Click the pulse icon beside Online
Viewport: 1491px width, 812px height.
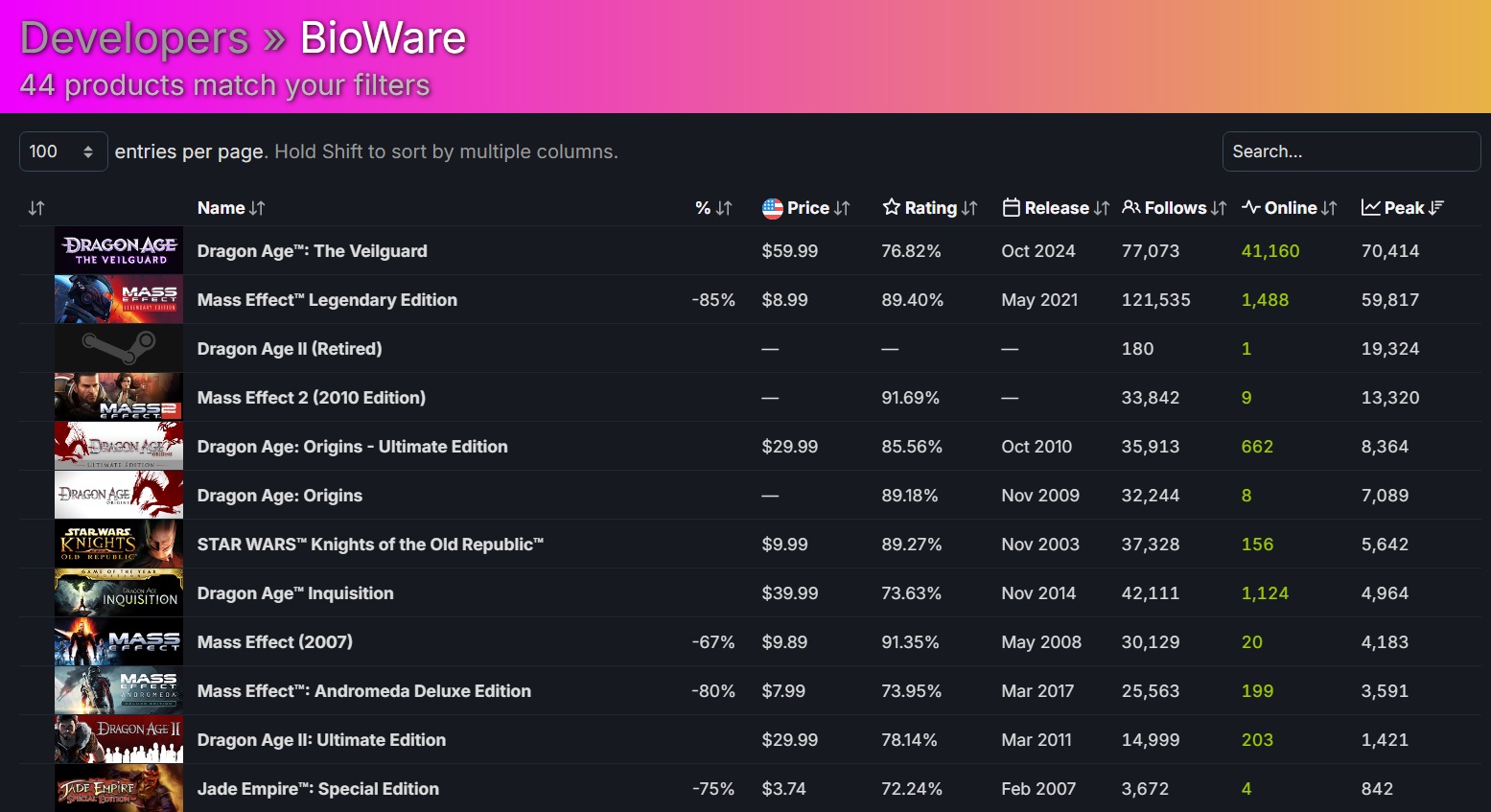pos(1249,207)
